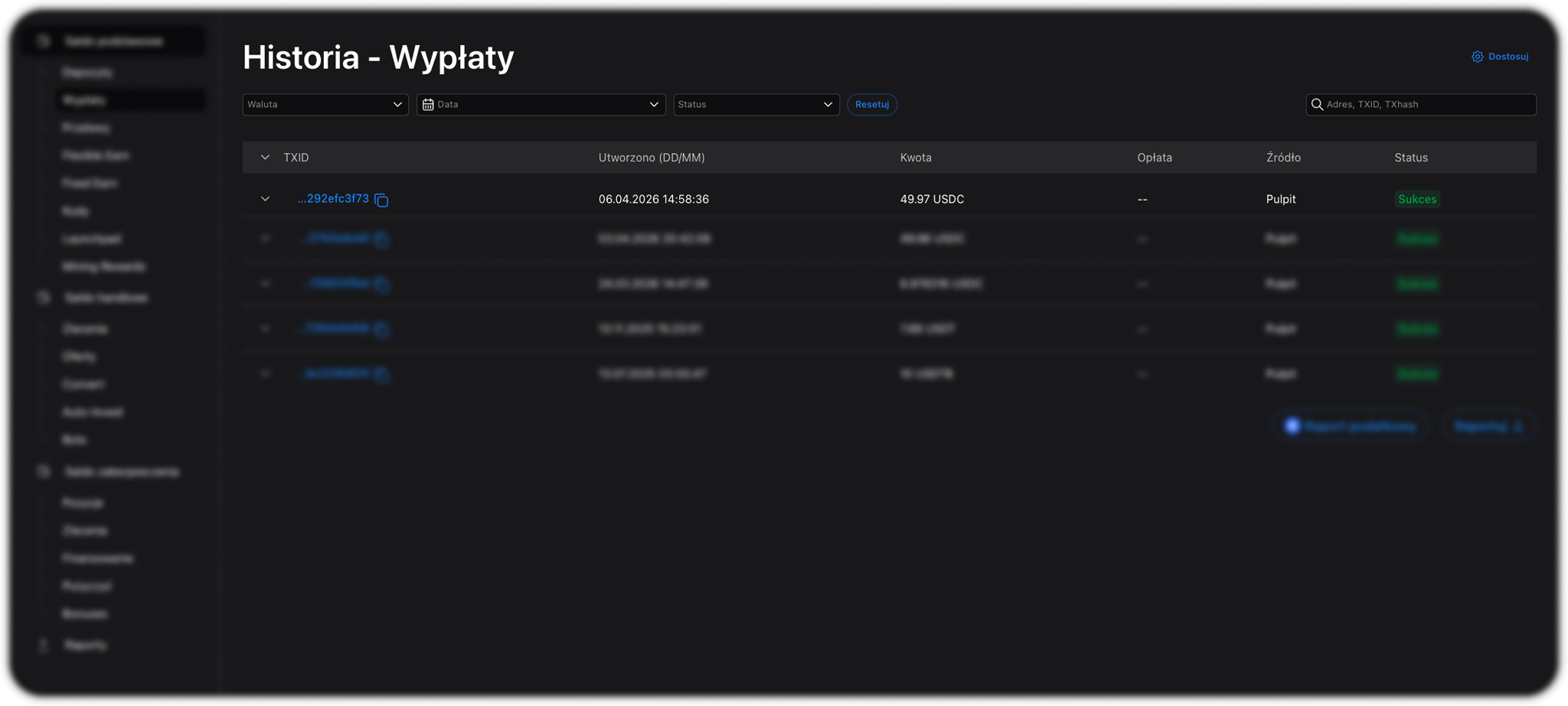Go to Depozyty in the sidebar
The width and height of the screenshot is (1568, 706).
(x=87, y=72)
